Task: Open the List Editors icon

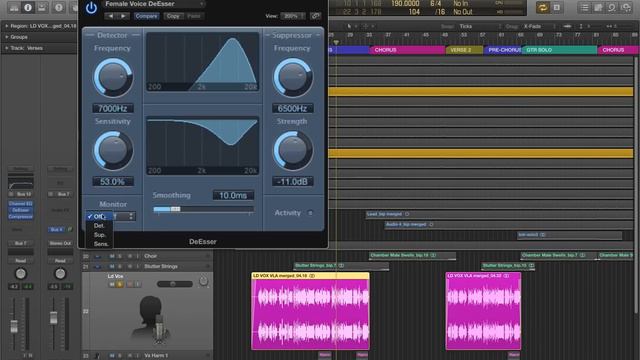Action: pyautogui.click(x=584, y=8)
